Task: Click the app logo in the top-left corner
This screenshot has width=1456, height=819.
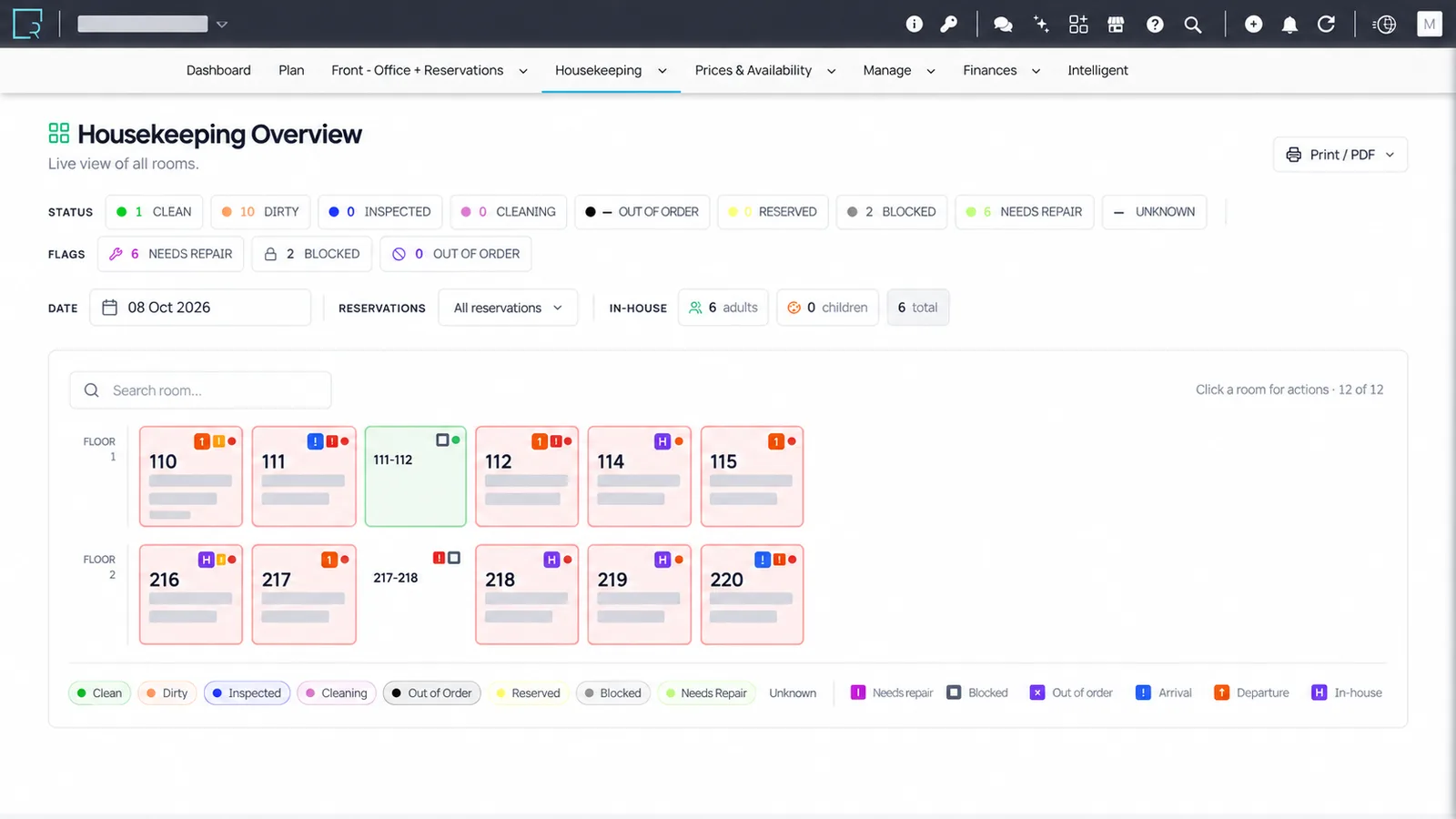Action: click(27, 25)
